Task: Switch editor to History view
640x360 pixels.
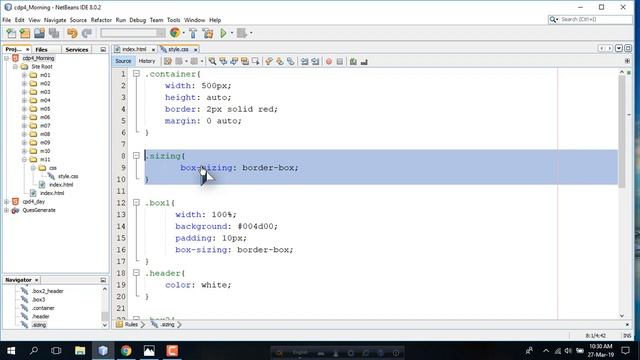Action: click(x=147, y=61)
